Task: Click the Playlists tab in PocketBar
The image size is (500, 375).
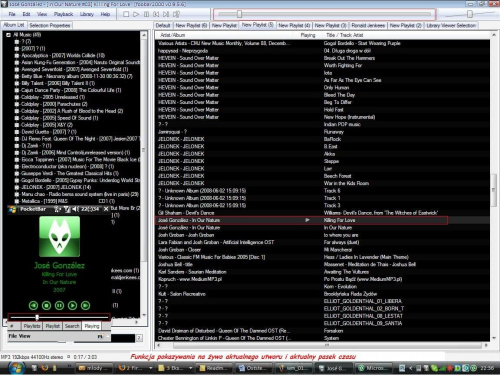Action: click(x=32, y=326)
